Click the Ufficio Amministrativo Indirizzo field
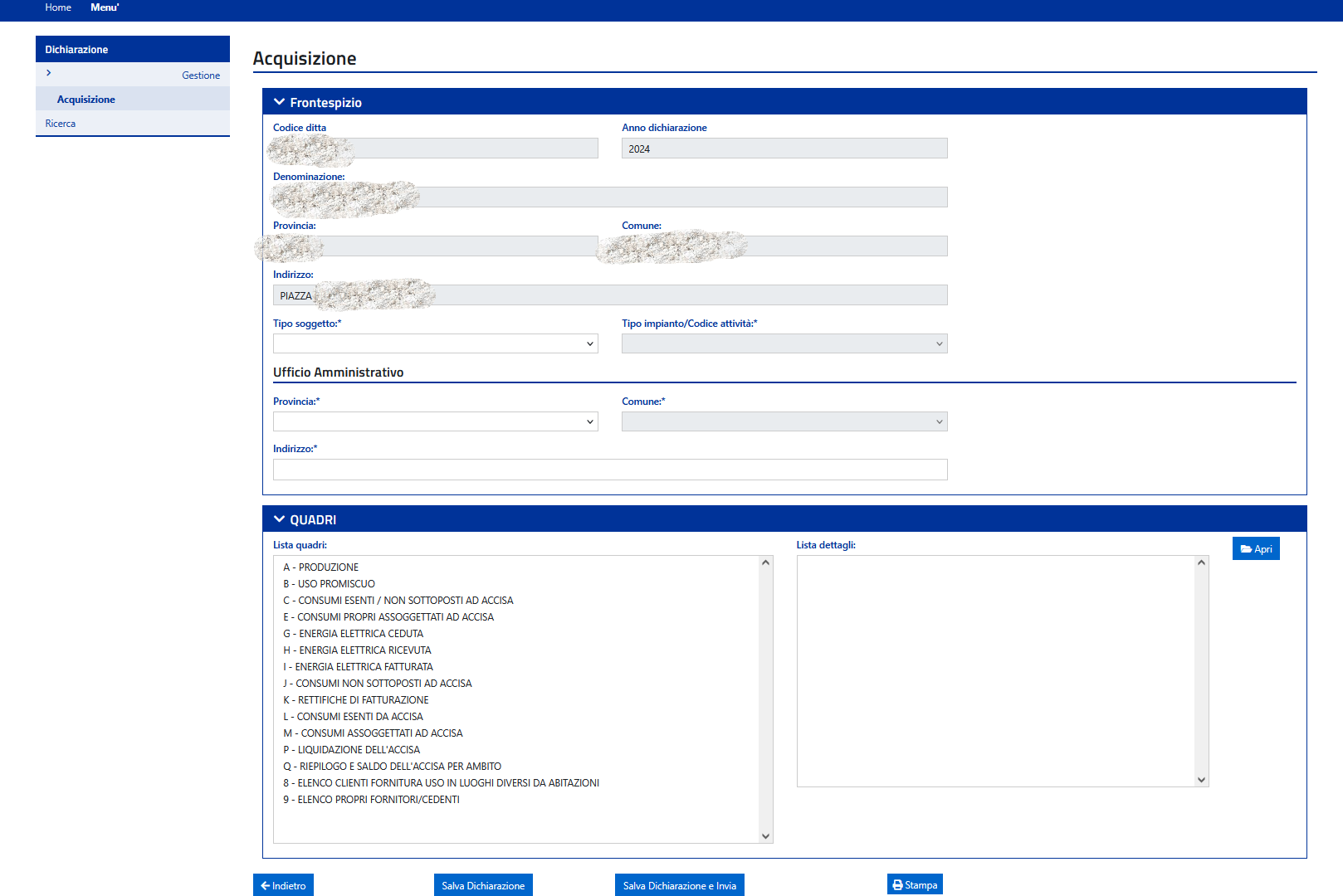 [x=609, y=470]
